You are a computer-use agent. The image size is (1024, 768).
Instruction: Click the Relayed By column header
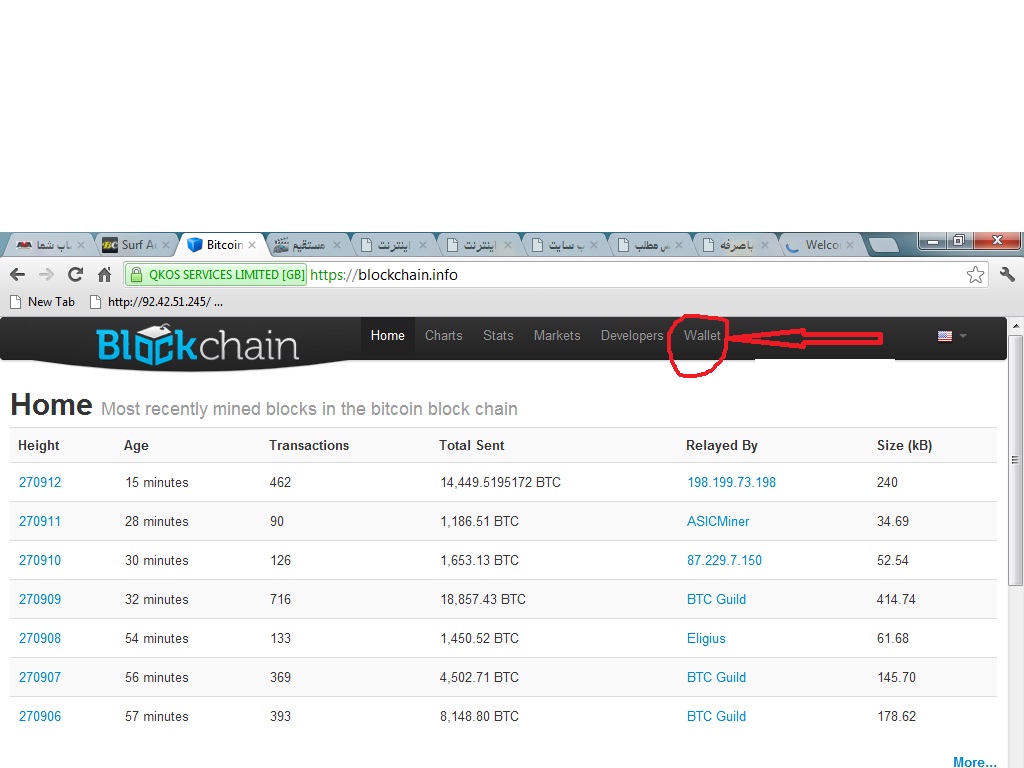(722, 445)
